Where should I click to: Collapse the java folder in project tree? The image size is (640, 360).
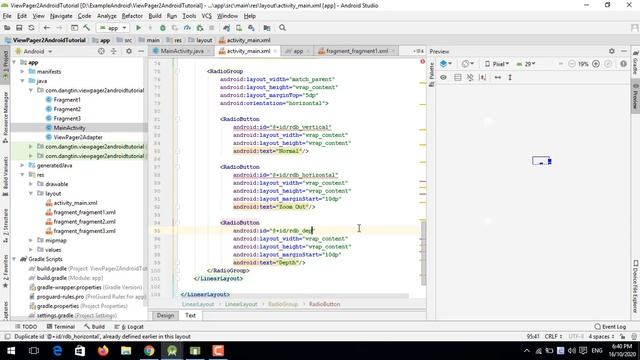[x=22, y=81]
